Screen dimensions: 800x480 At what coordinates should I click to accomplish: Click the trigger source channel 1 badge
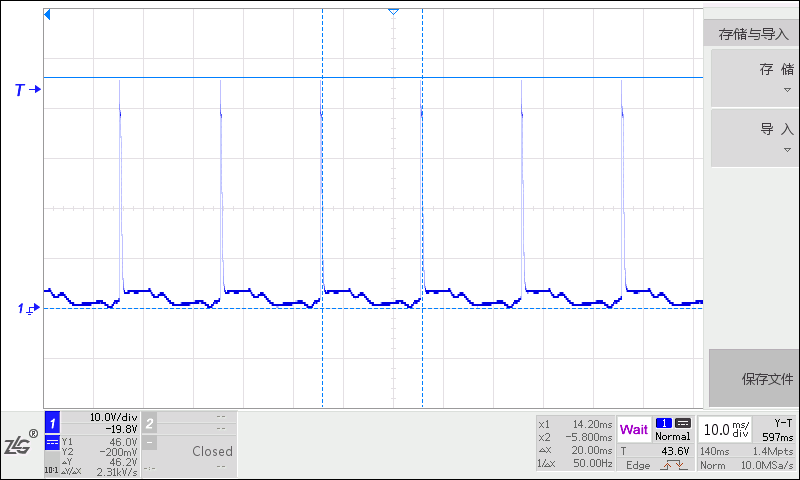664,423
